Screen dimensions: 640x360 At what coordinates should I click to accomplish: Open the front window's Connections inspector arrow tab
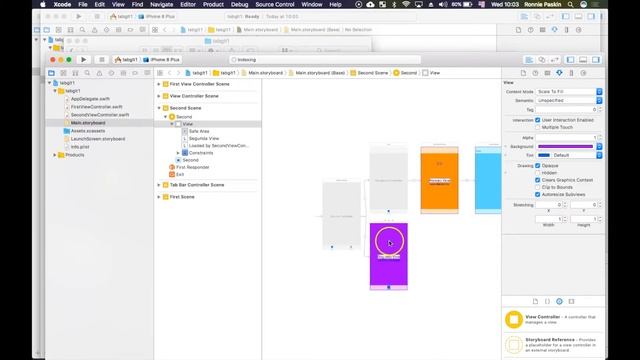click(x=583, y=73)
